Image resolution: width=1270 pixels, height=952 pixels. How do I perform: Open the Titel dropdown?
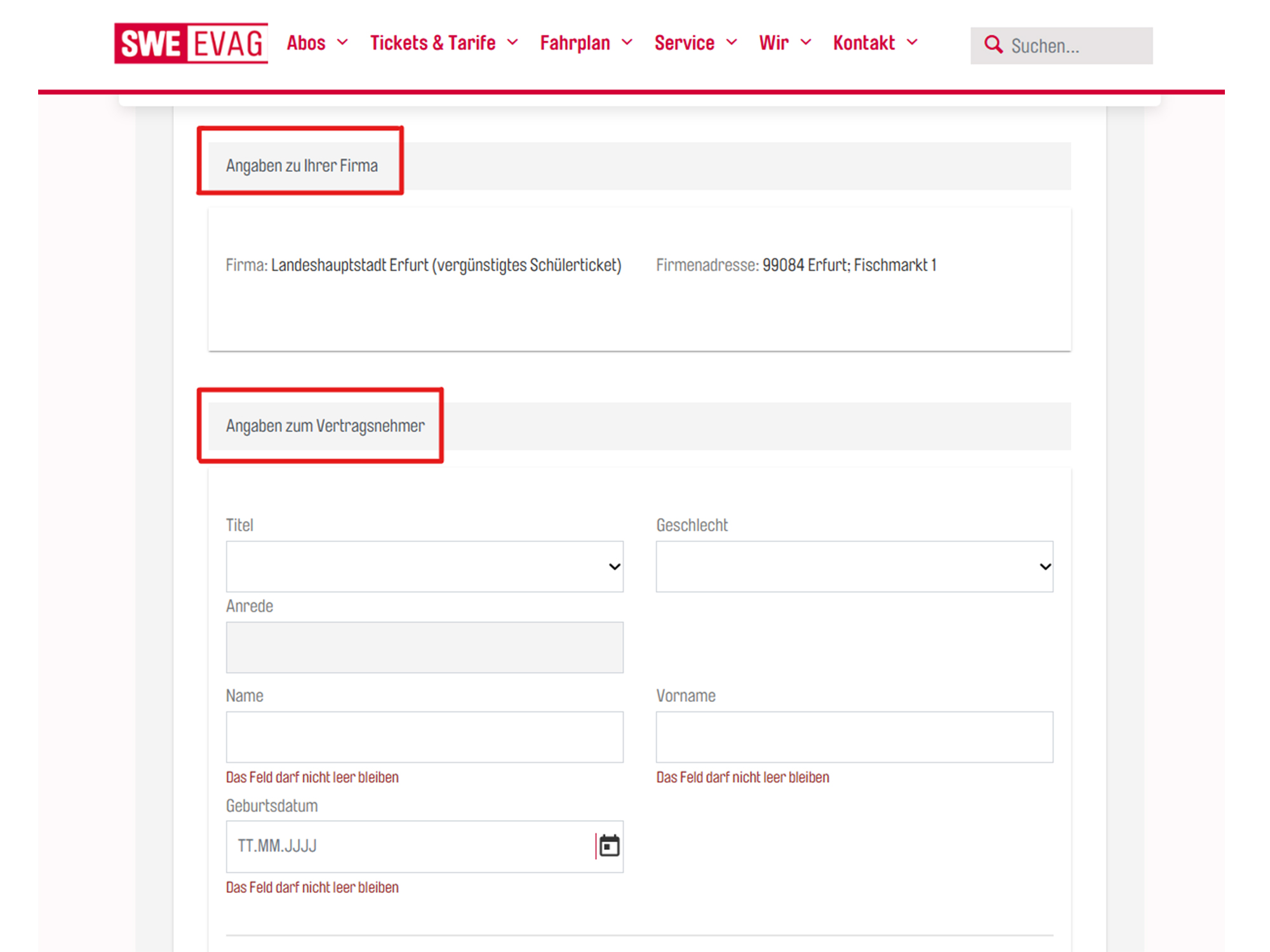click(424, 566)
